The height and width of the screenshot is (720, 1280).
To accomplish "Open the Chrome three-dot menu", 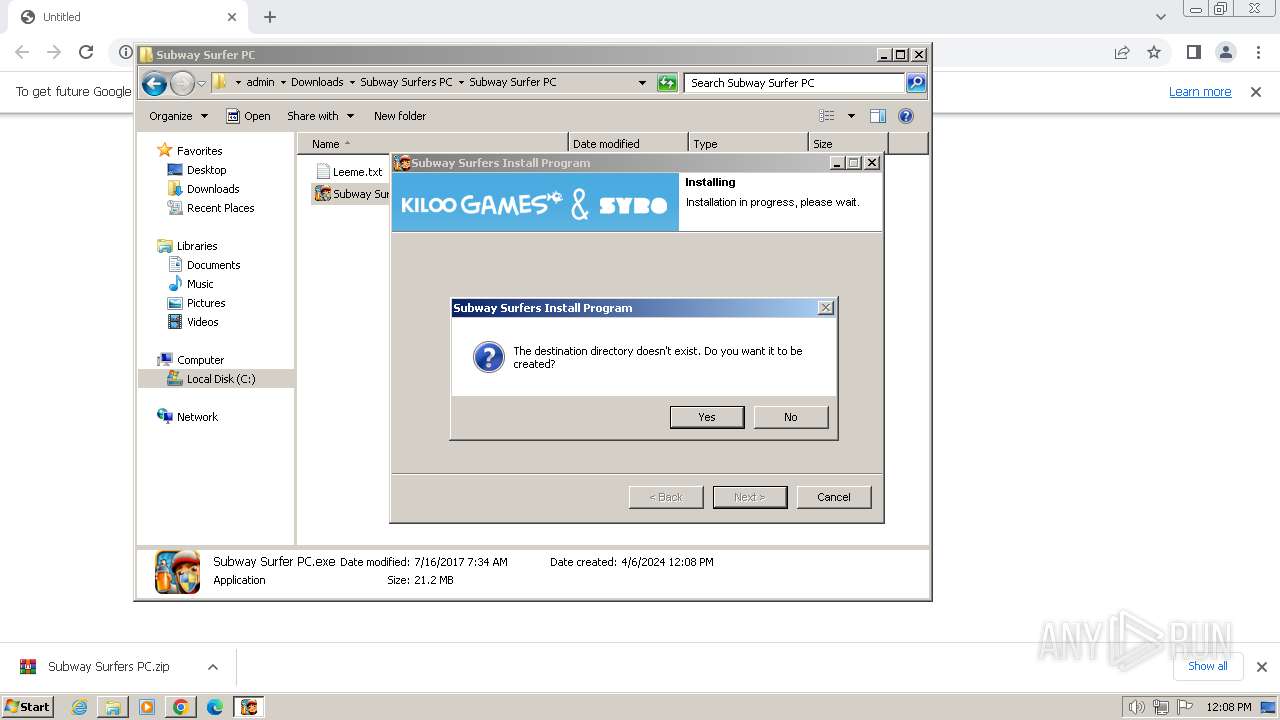I will click(x=1258, y=52).
